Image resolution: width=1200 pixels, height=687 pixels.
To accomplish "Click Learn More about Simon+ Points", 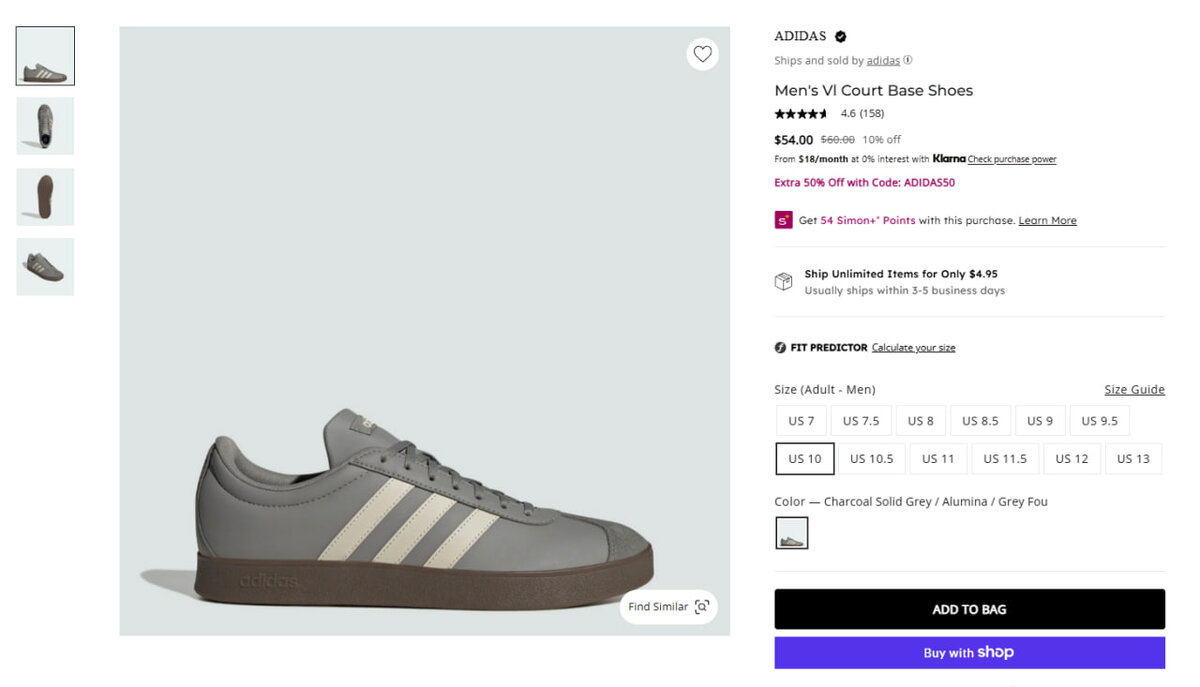I will [1047, 221].
